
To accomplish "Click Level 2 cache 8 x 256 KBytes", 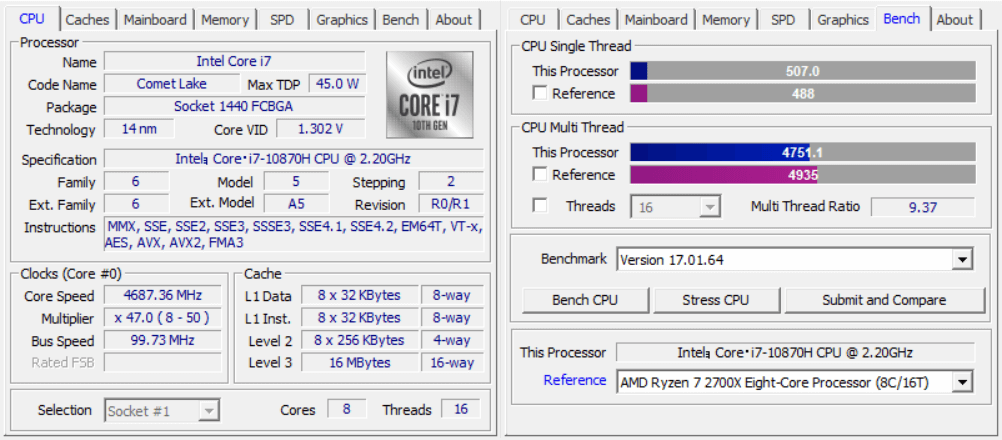I will [x=359, y=340].
